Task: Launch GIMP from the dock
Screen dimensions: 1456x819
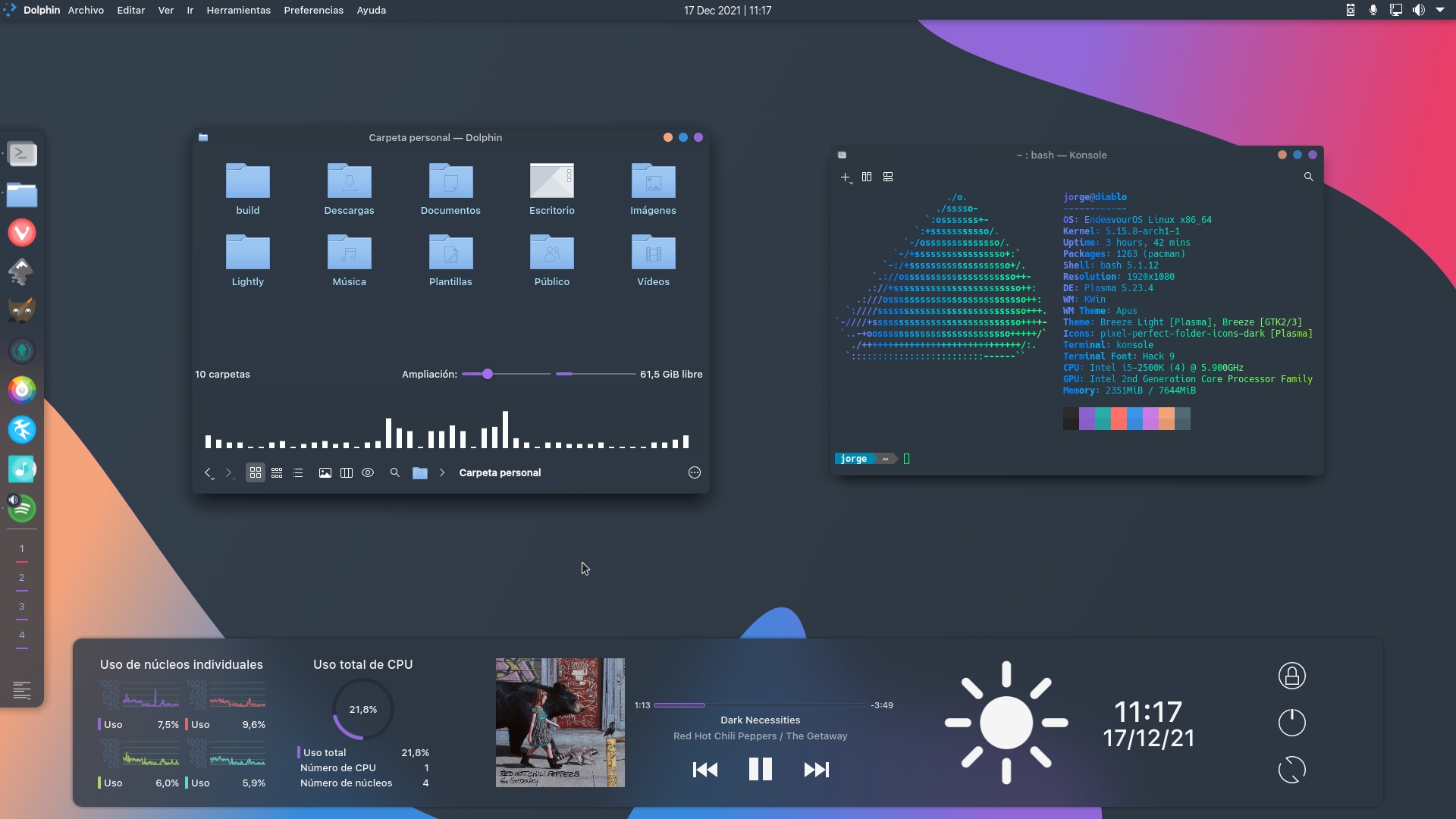Action: 22,311
